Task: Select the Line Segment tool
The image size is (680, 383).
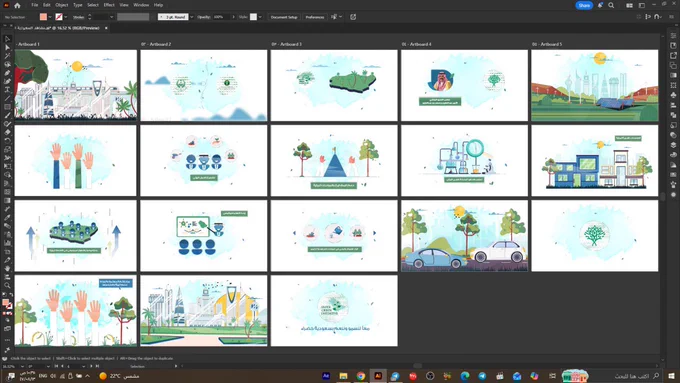Action: pos(7,98)
